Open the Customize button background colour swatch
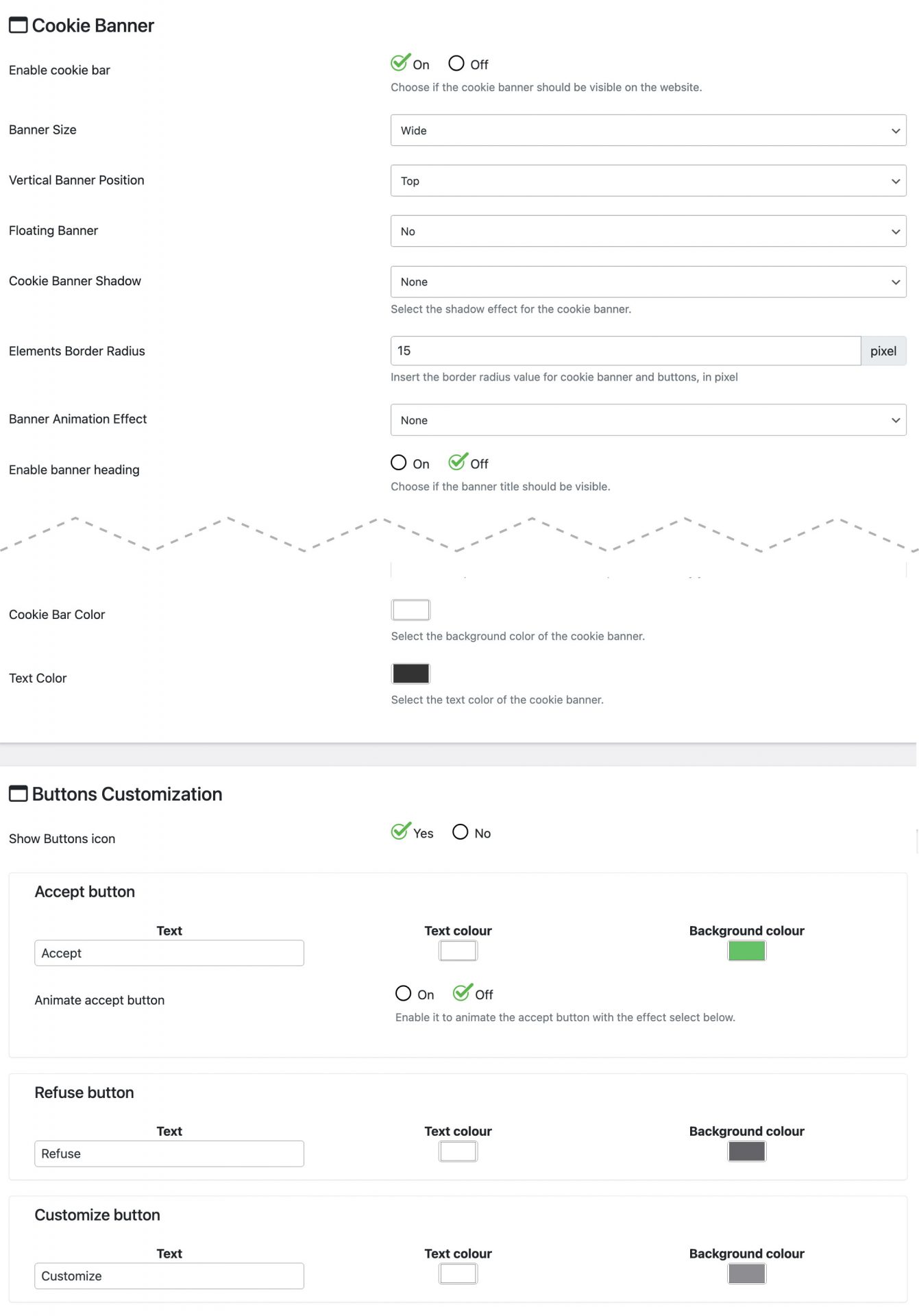This screenshot has height=1316, width=919. (x=746, y=1274)
